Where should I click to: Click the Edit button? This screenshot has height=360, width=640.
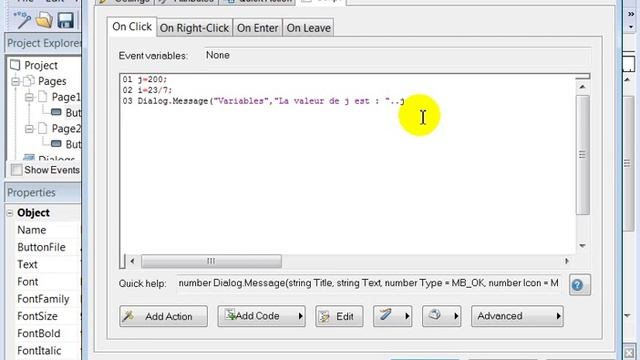click(x=339, y=316)
